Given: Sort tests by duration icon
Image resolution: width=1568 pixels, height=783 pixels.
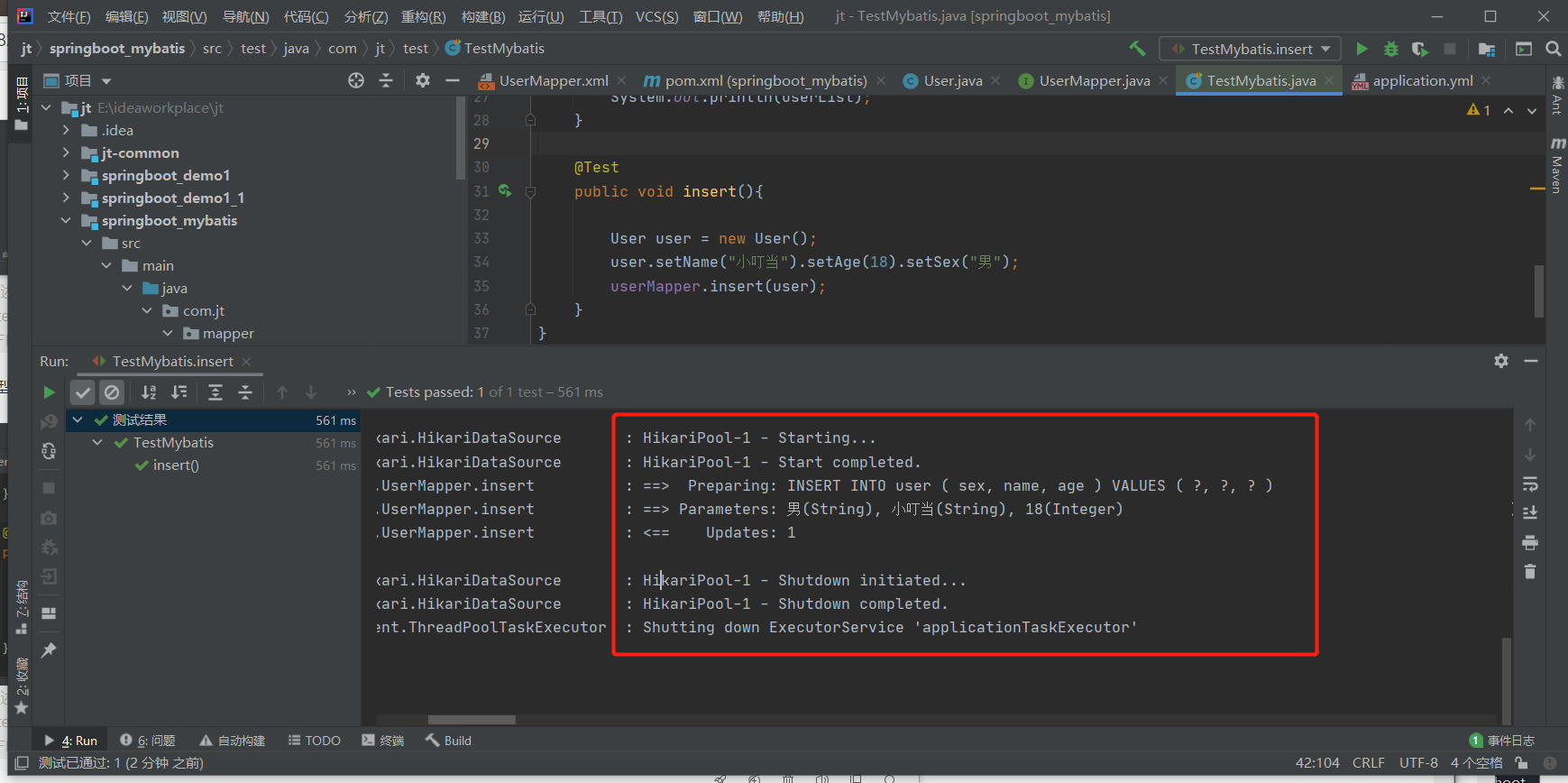Looking at the screenshot, I should coord(179,392).
